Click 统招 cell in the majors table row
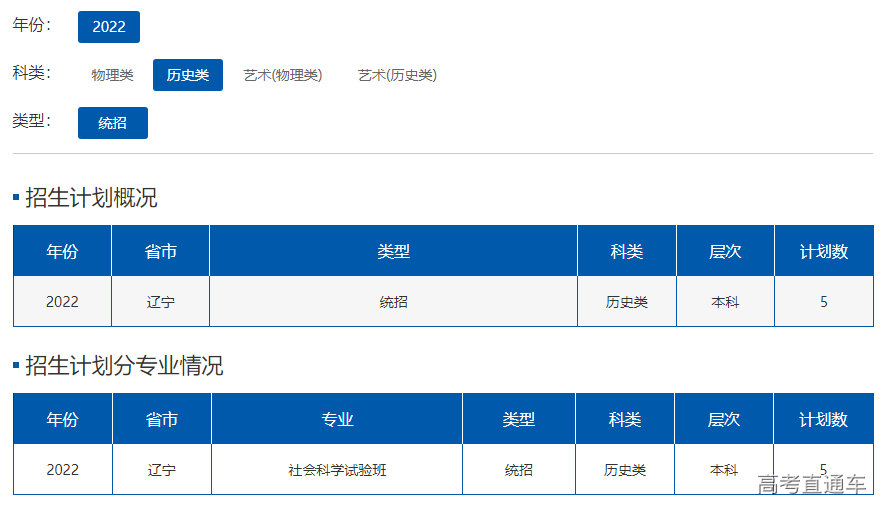The height and width of the screenshot is (524, 895). 519,469
